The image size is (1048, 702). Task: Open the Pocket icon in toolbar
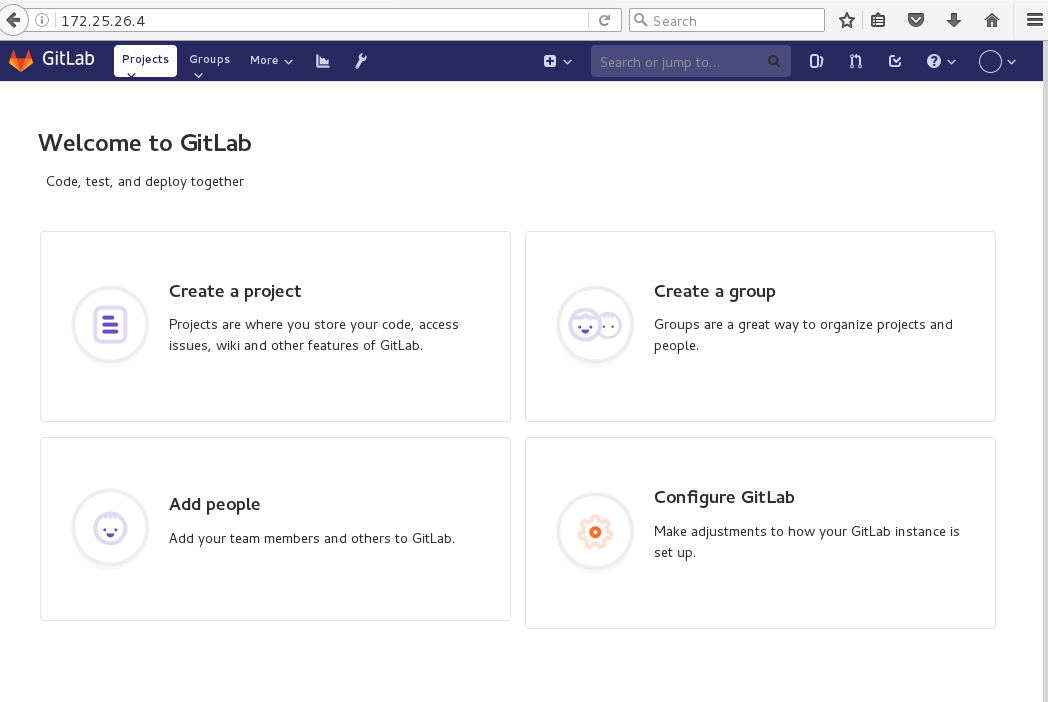[916, 20]
